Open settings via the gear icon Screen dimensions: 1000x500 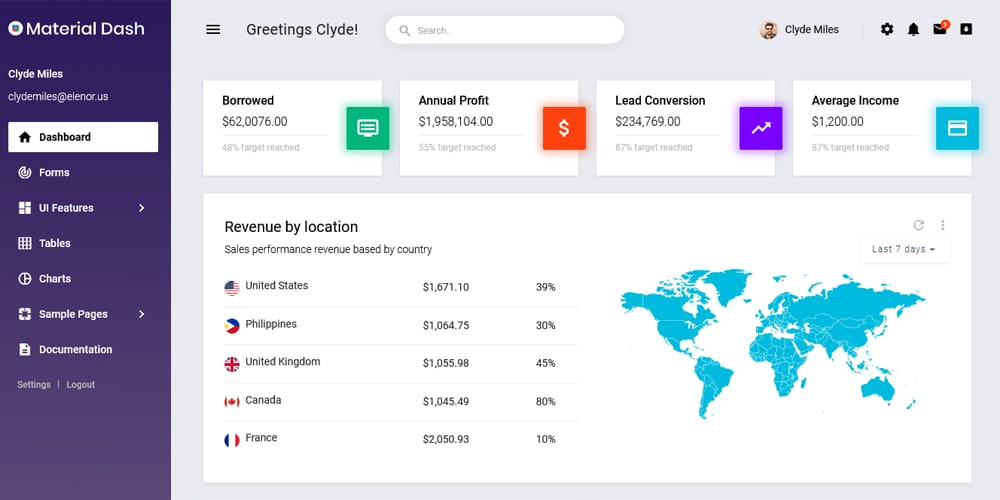coord(887,30)
